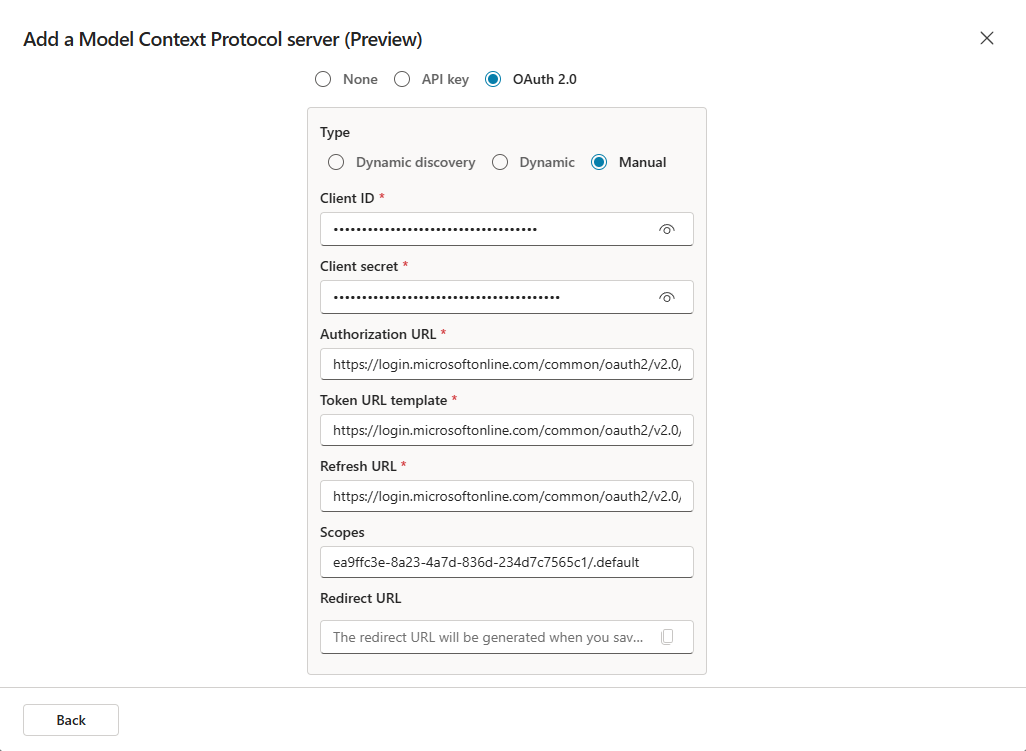The image size is (1026, 751).
Task: Choose API key authentication
Action: pyautogui.click(x=402, y=79)
